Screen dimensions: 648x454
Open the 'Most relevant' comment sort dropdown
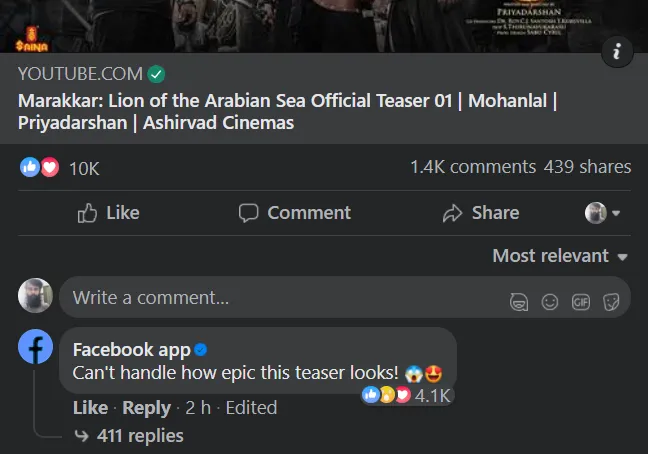(x=560, y=256)
